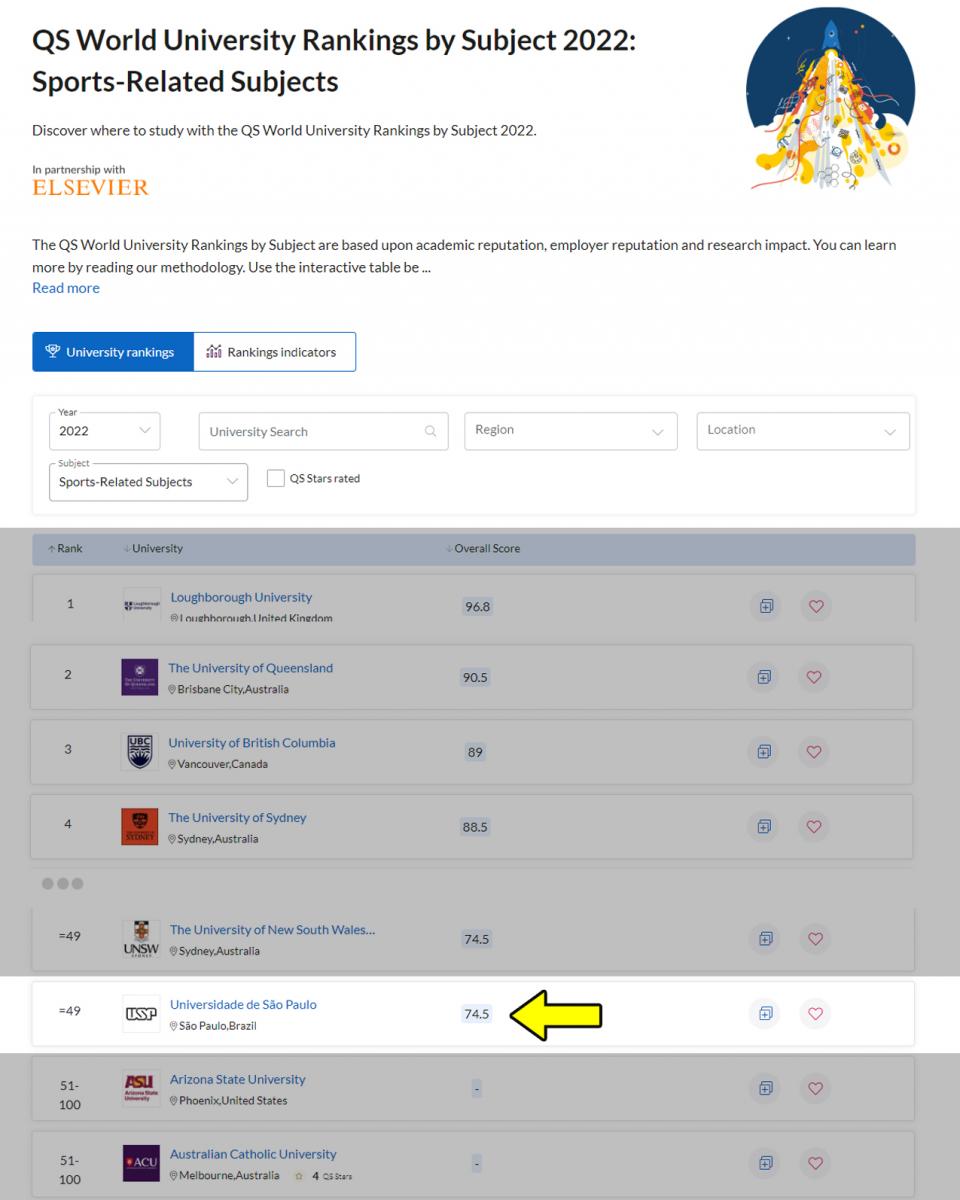Favorite Australian Catholic University
Viewport: 960px width, 1200px height.
click(816, 1163)
